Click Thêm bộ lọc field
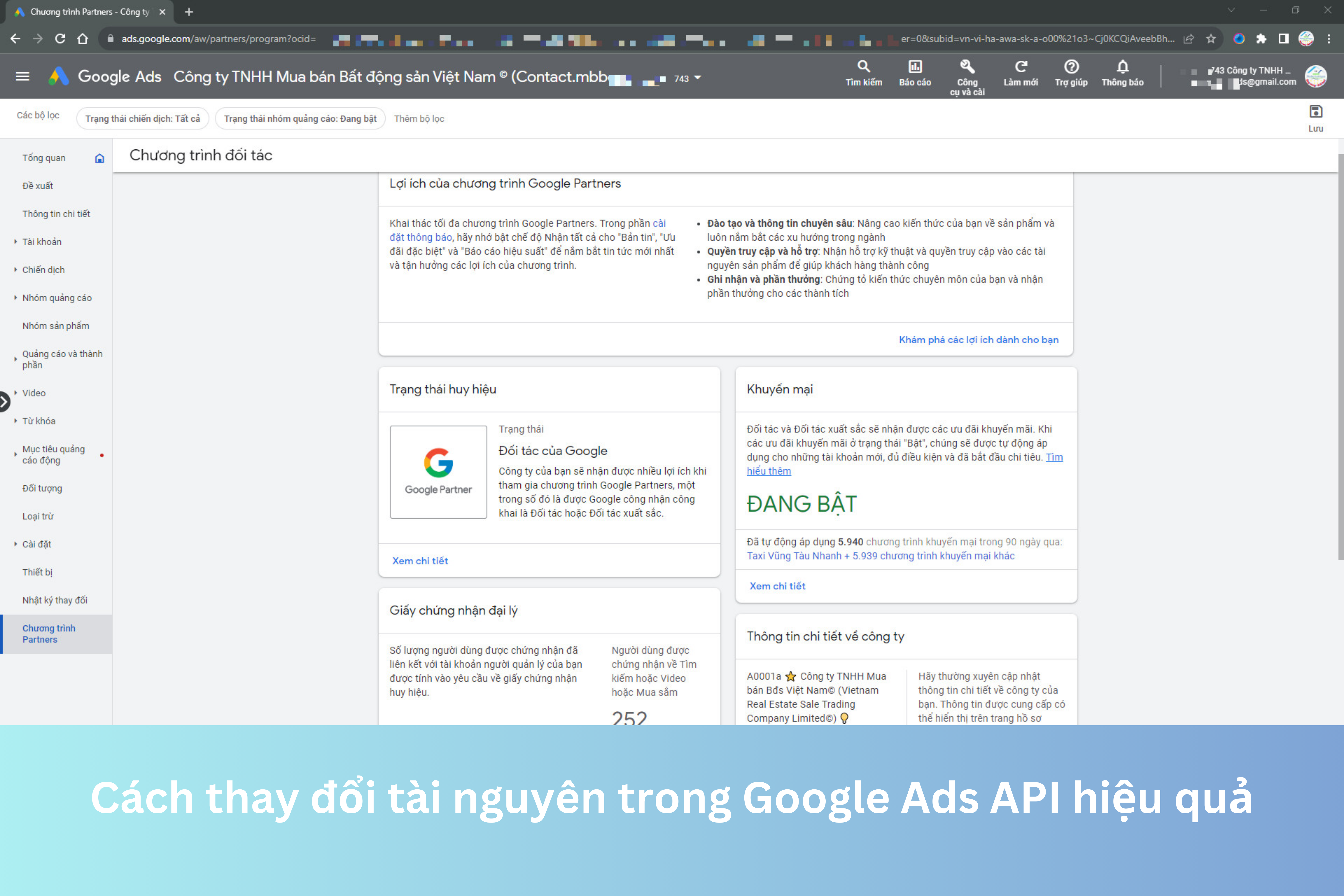 [x=419, y=119]
